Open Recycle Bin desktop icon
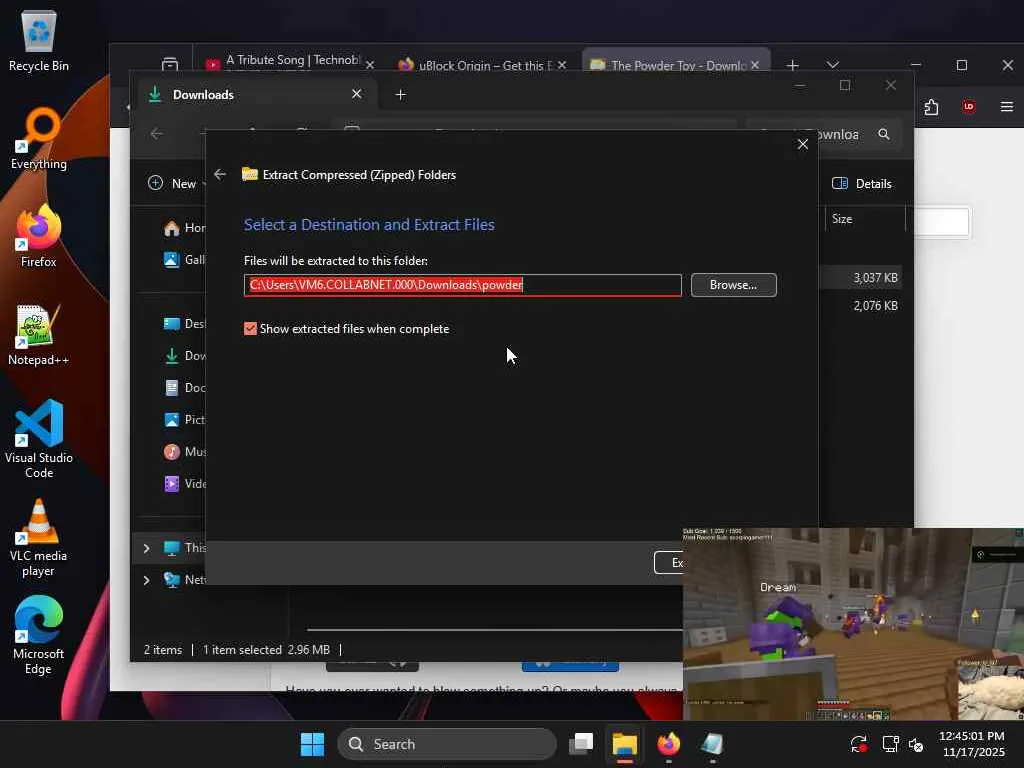Viewport: 1024px width, 768px height. [39, 40]
